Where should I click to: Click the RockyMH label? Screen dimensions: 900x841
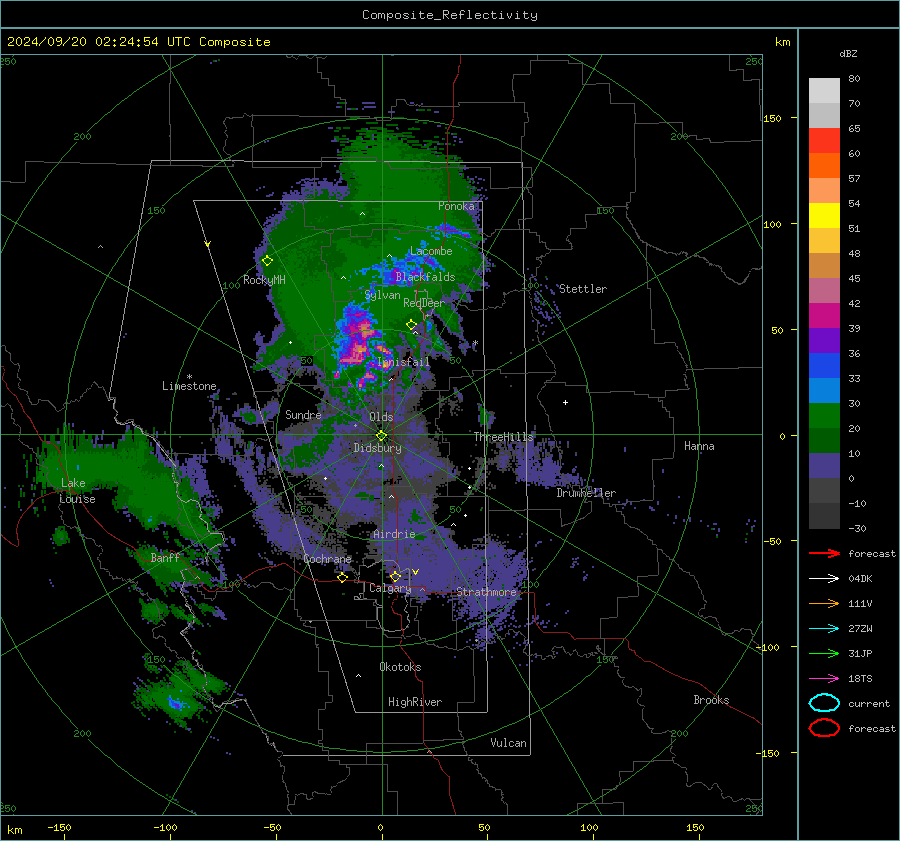click(264, 280)
